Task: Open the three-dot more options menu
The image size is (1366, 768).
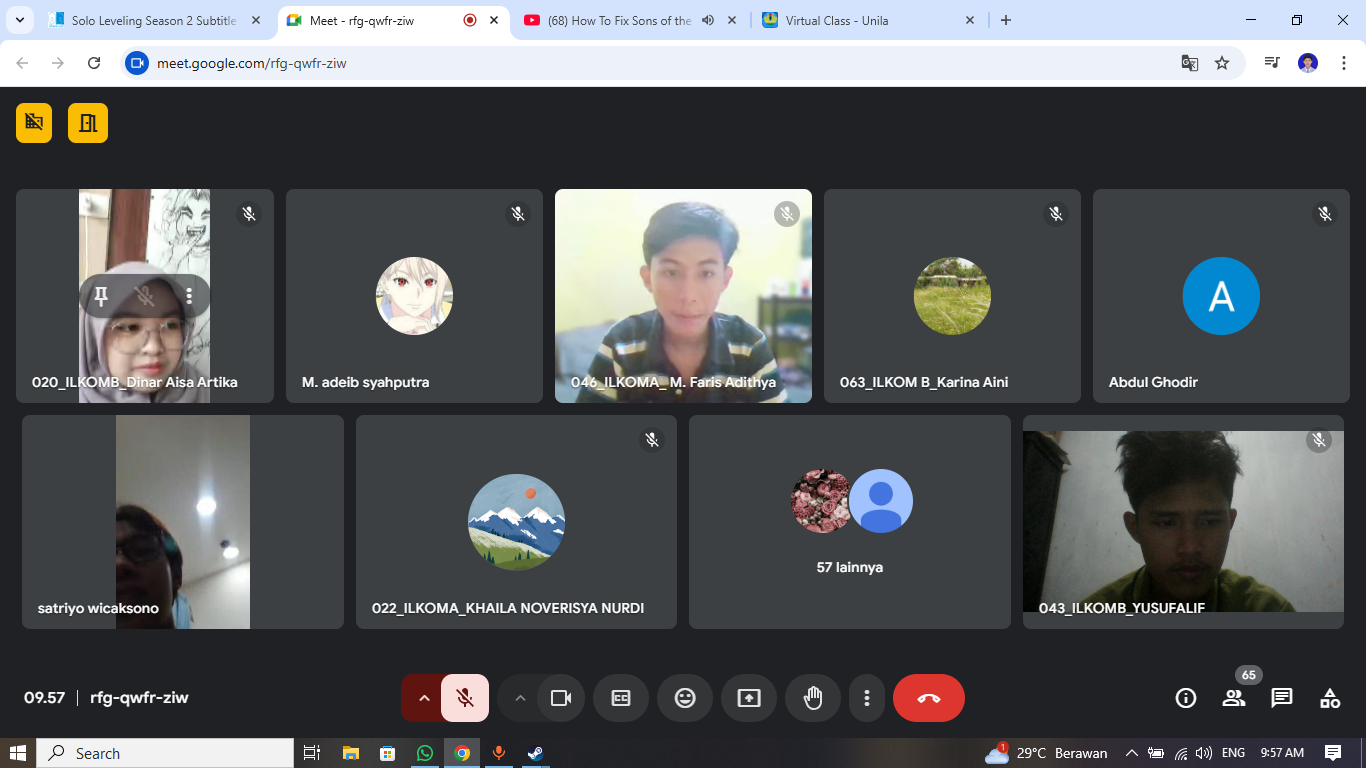Action: 867,698
